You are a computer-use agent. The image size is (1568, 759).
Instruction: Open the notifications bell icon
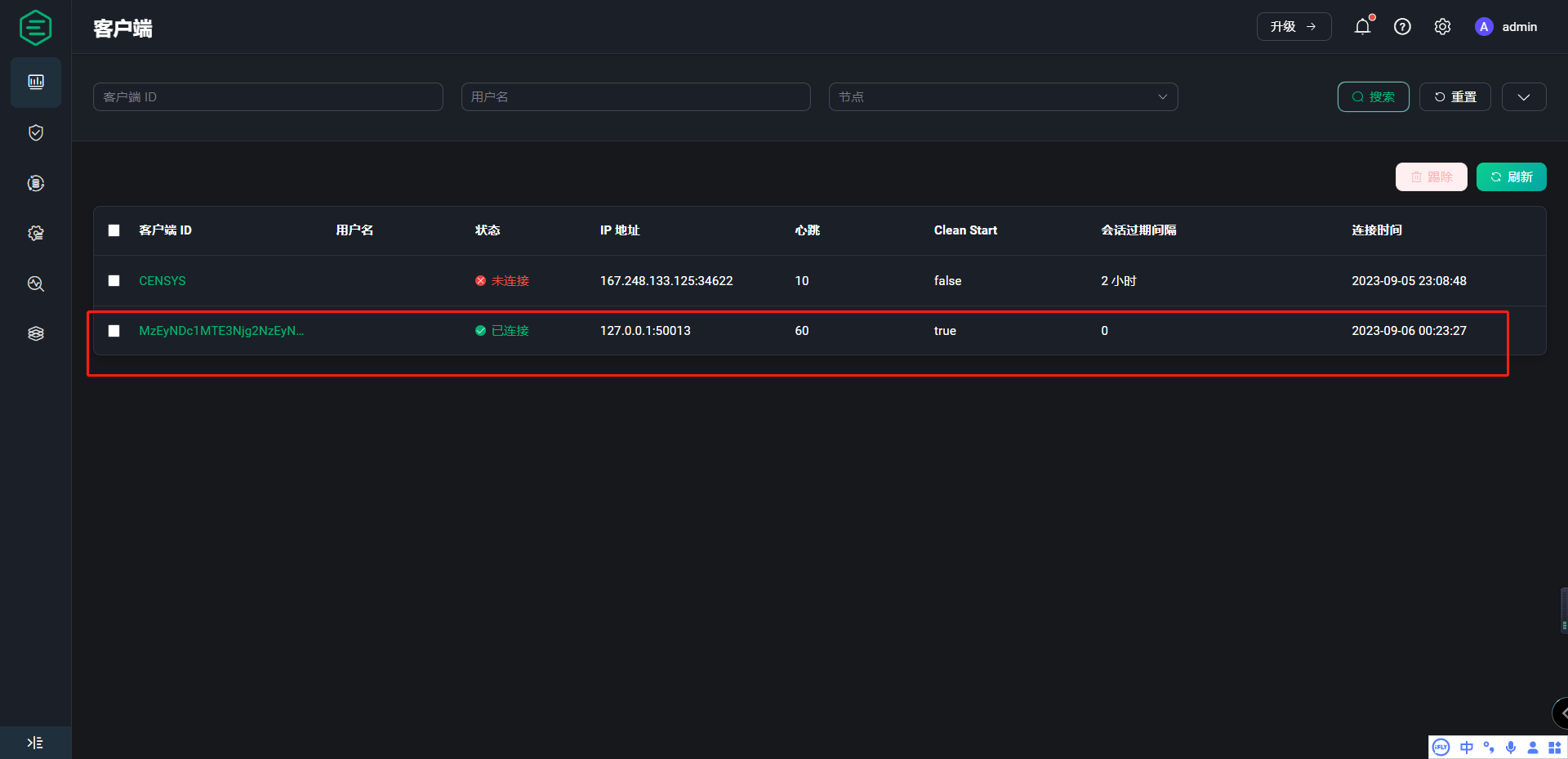pyautogui.click(x=1362, y=27)
